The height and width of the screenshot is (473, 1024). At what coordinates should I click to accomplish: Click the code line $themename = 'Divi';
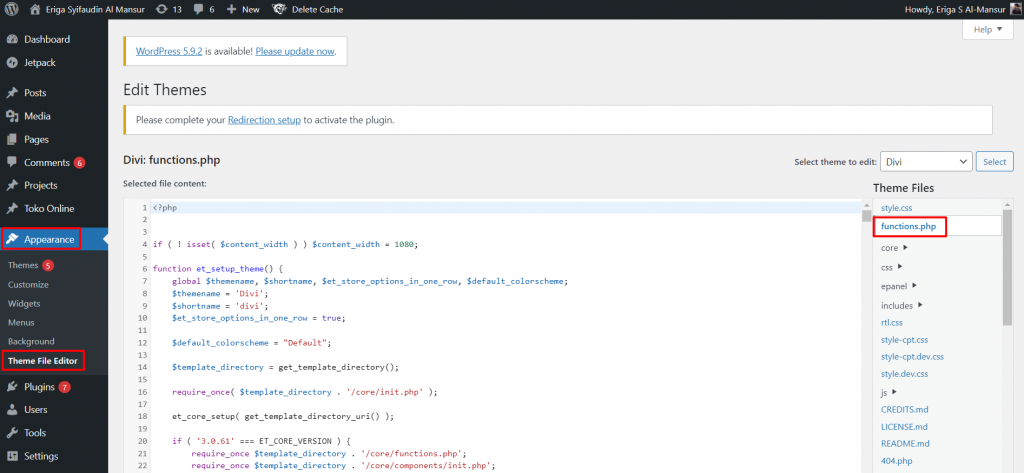pos(220,294)
